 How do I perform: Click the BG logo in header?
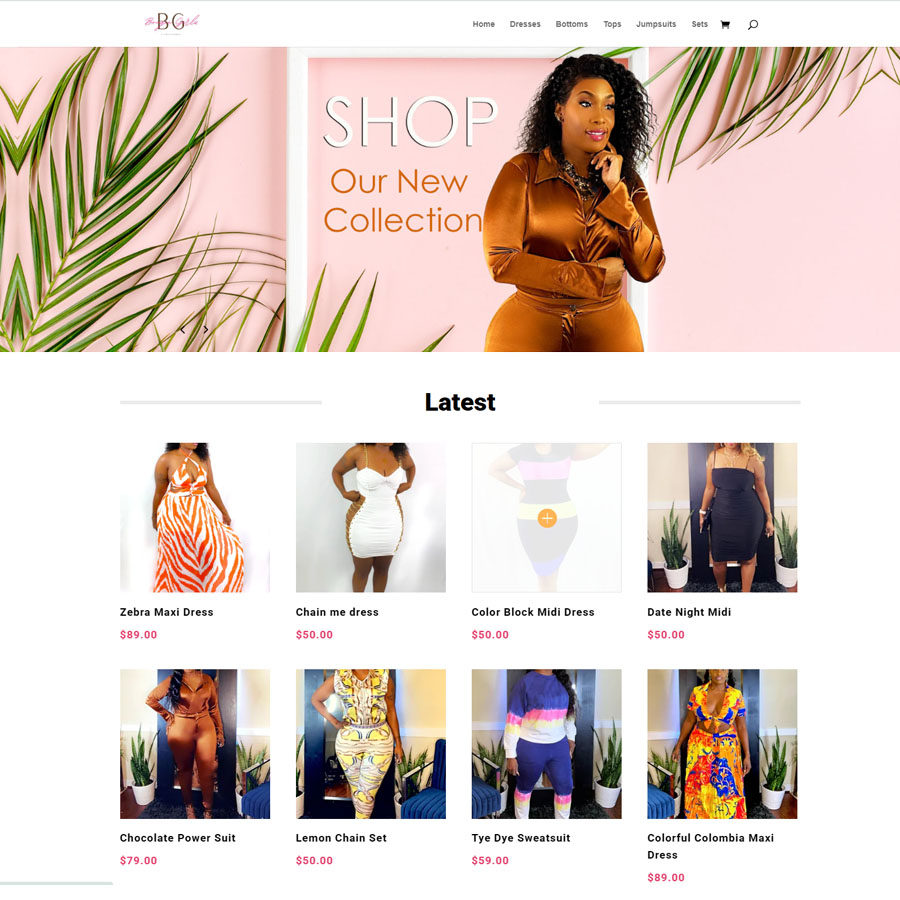point(172,24)
